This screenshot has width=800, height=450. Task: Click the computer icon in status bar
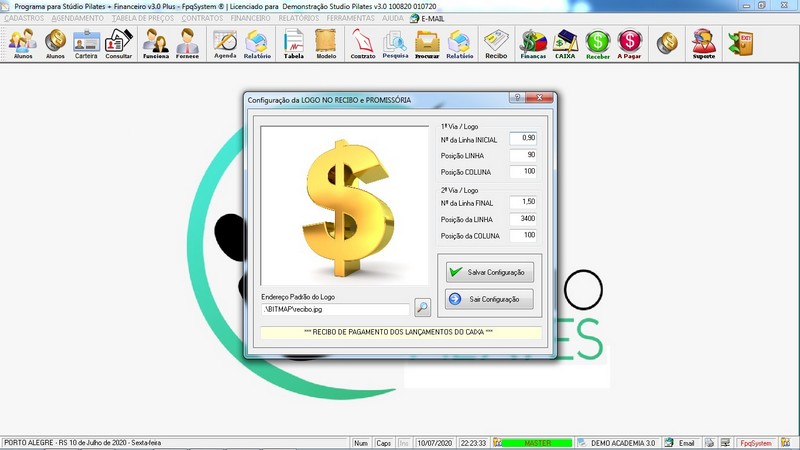tap(725, 443)
